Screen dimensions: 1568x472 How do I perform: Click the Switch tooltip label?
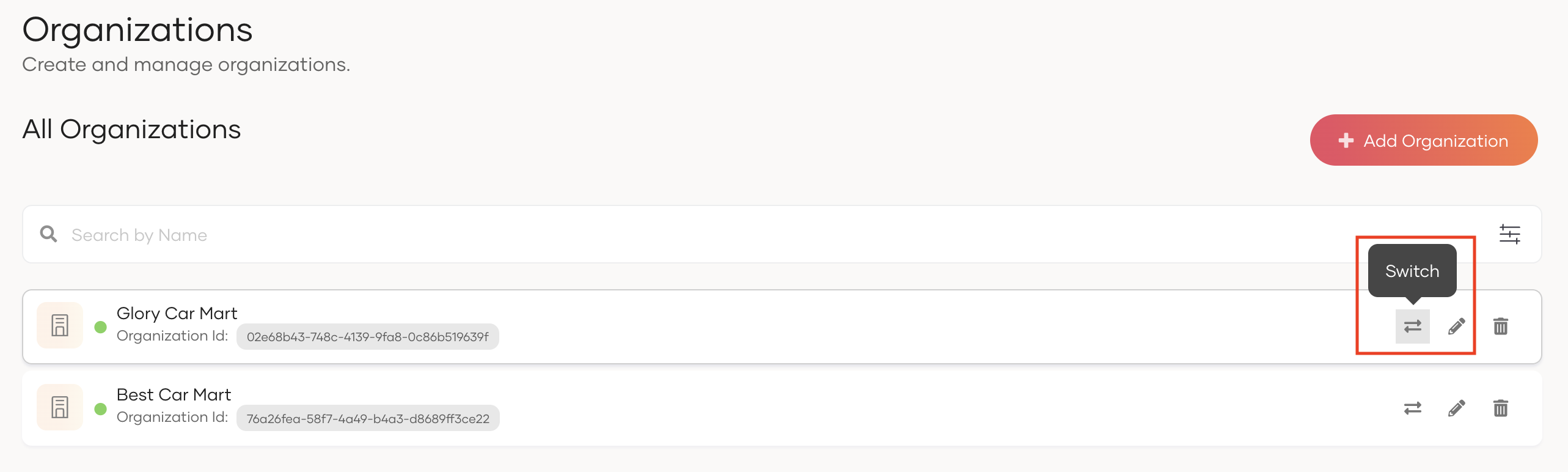click(x=1411, y=271)
